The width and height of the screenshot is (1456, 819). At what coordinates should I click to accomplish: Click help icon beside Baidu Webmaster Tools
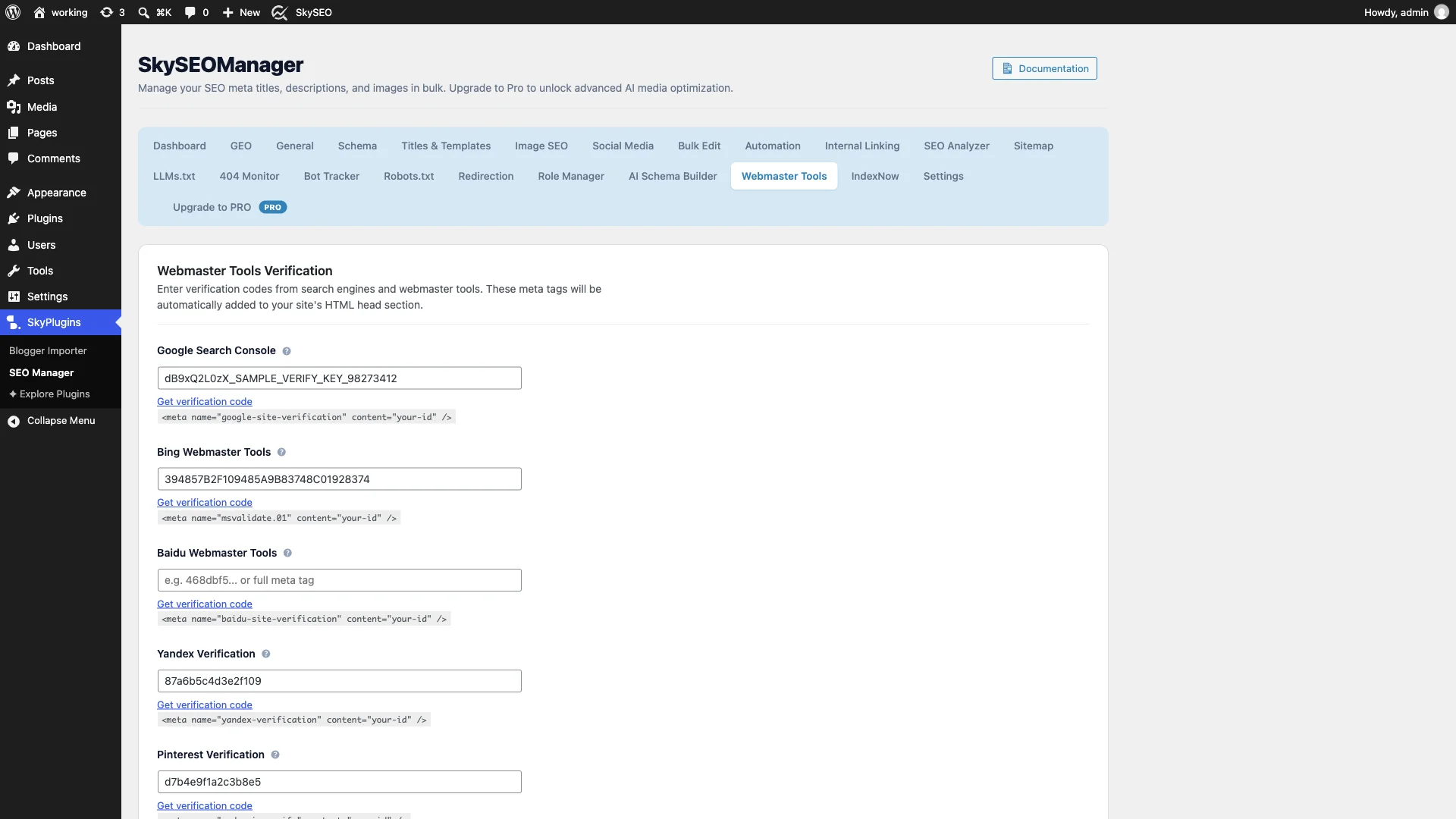[287, 554]
